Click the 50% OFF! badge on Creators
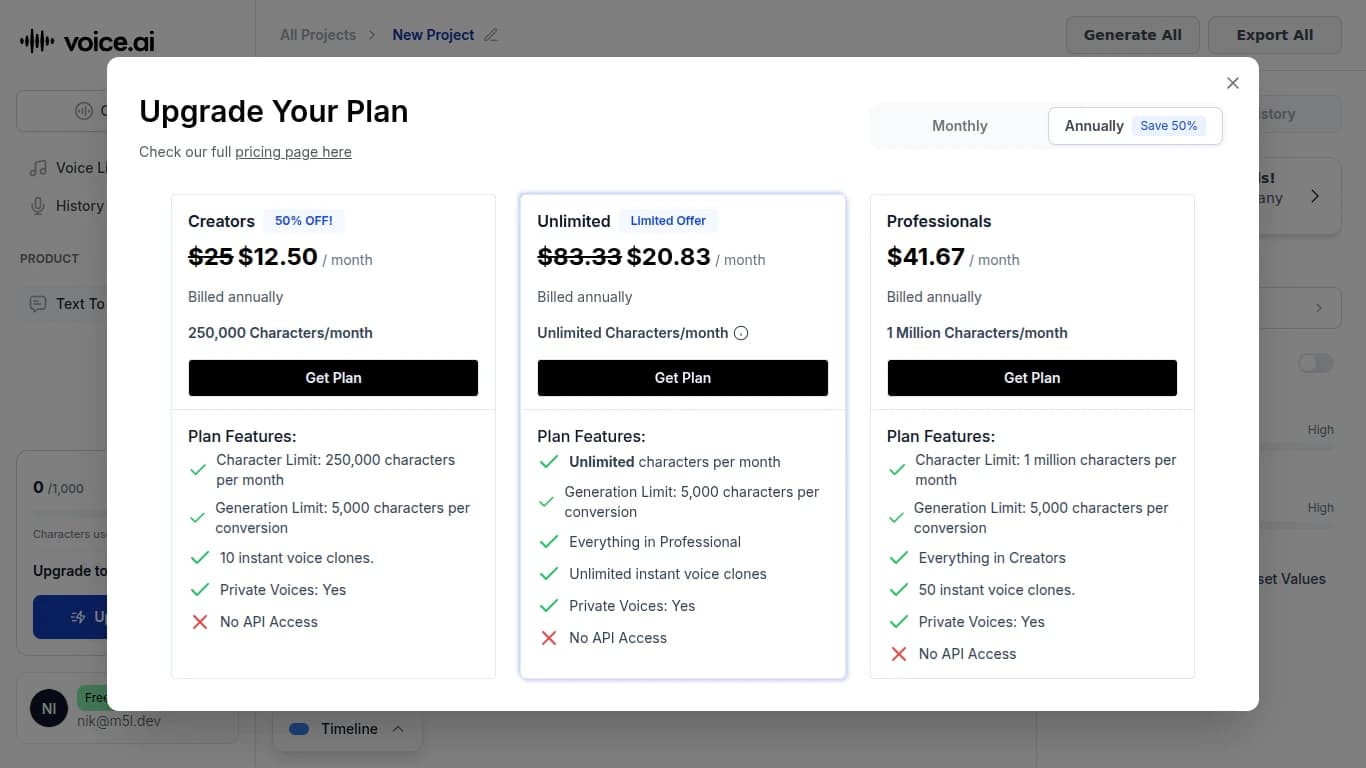 (x=304, y=221)
